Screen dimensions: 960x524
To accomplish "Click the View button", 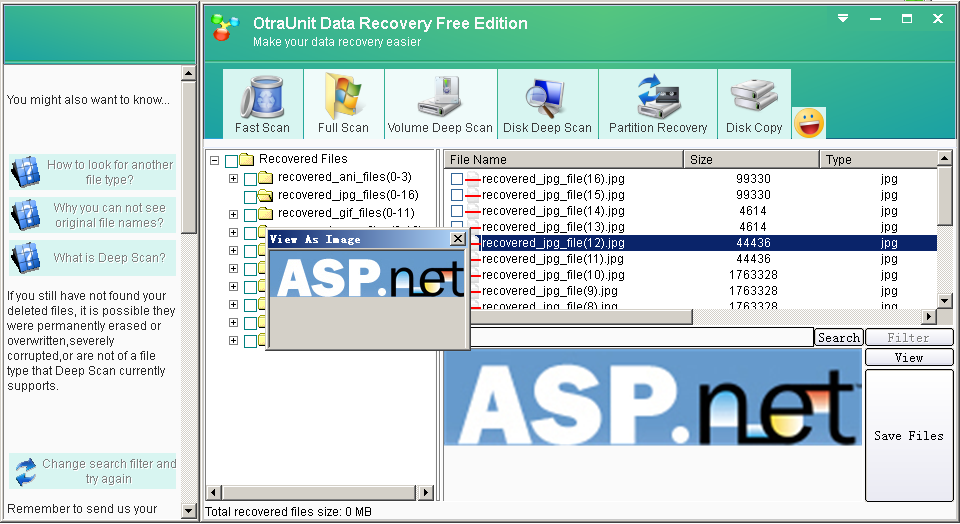I will point(909,357).
